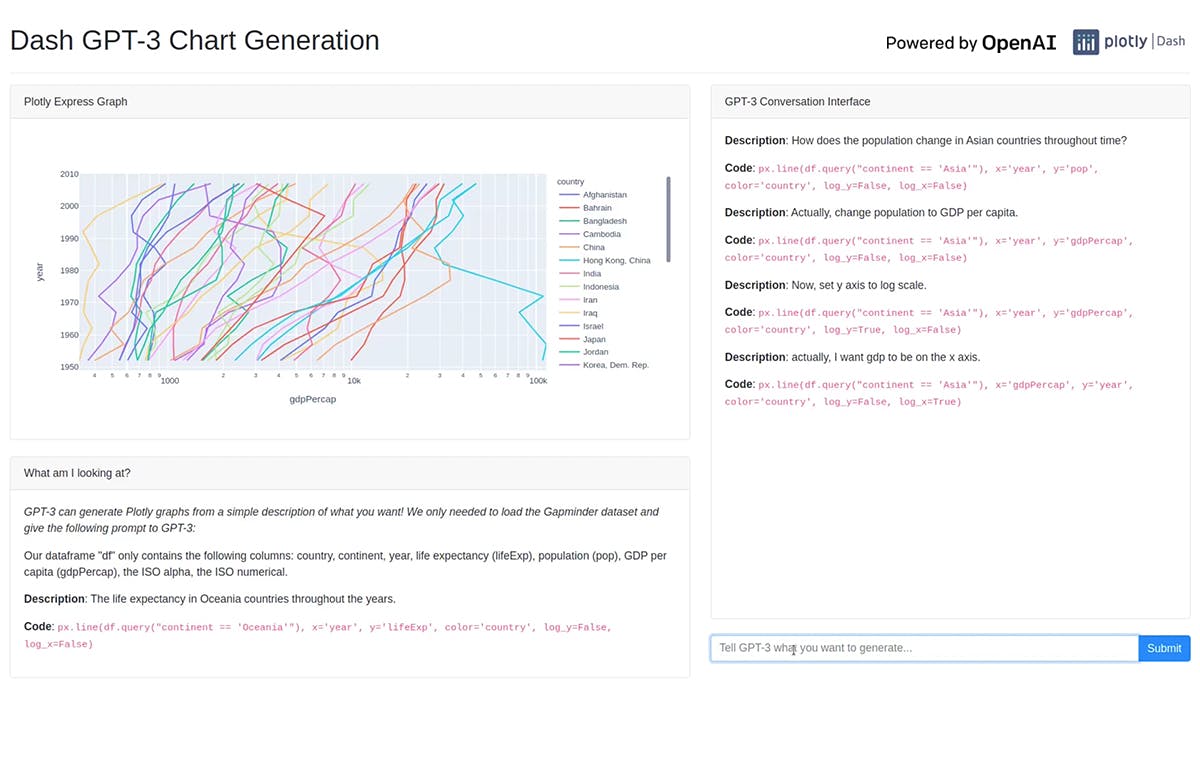The height and width of the screenshot is (768, 1200).
Task: Click the legend scrollbar thumb
Action: click(668, 219)
